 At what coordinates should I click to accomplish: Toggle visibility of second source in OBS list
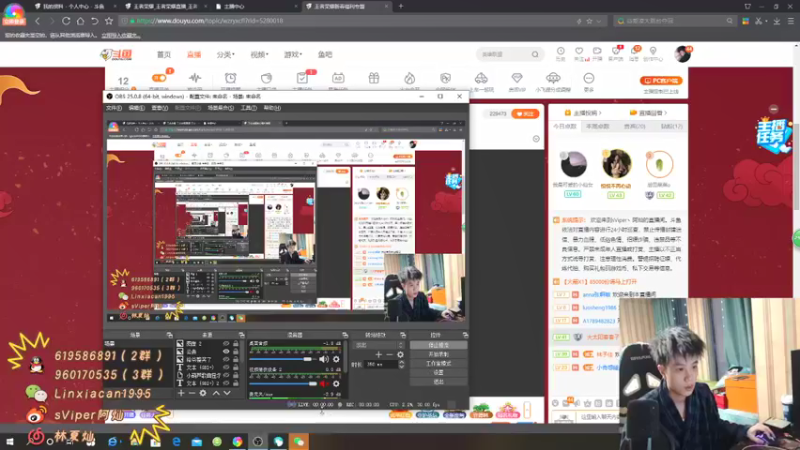click(x=226, y=352)
